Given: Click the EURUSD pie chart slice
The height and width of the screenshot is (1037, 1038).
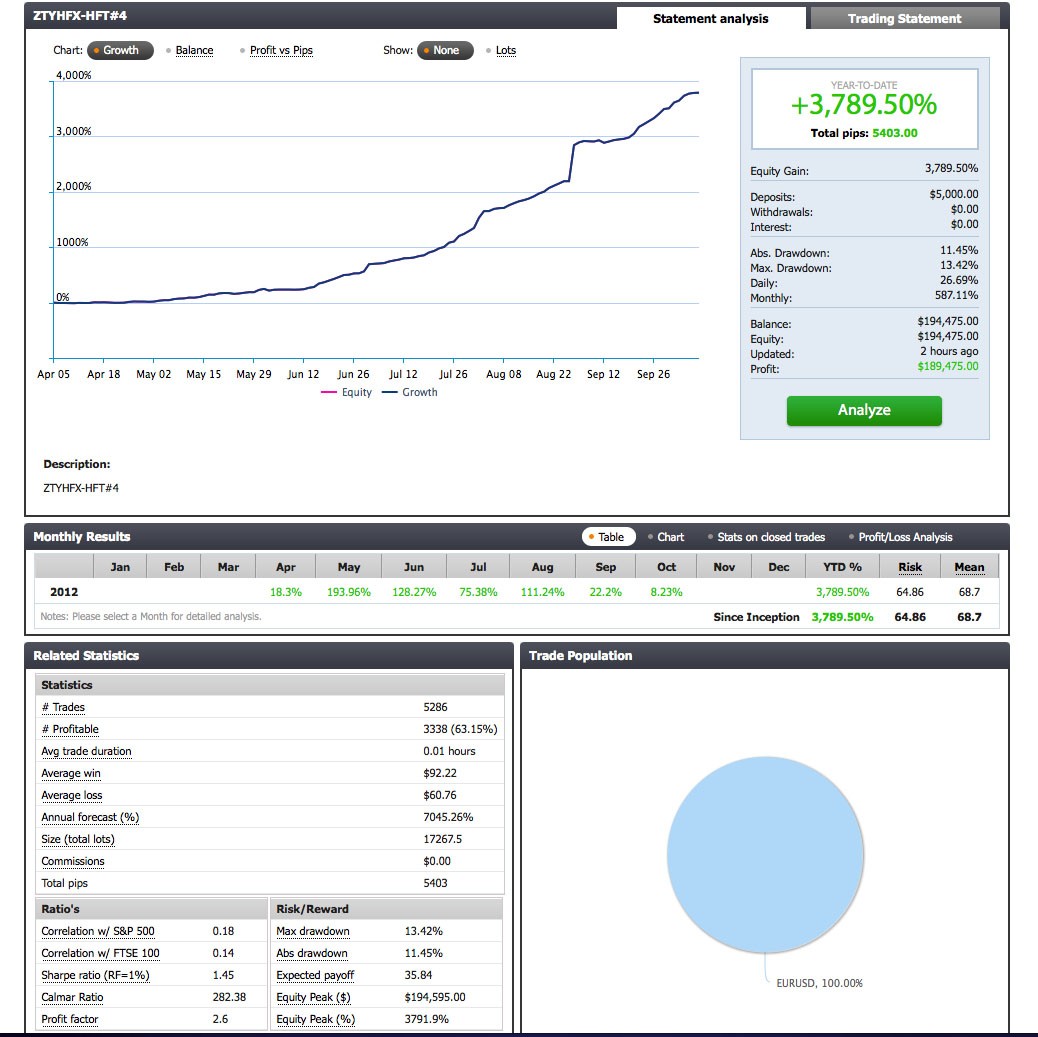Looking at the screenshot, I should point(765,855).
